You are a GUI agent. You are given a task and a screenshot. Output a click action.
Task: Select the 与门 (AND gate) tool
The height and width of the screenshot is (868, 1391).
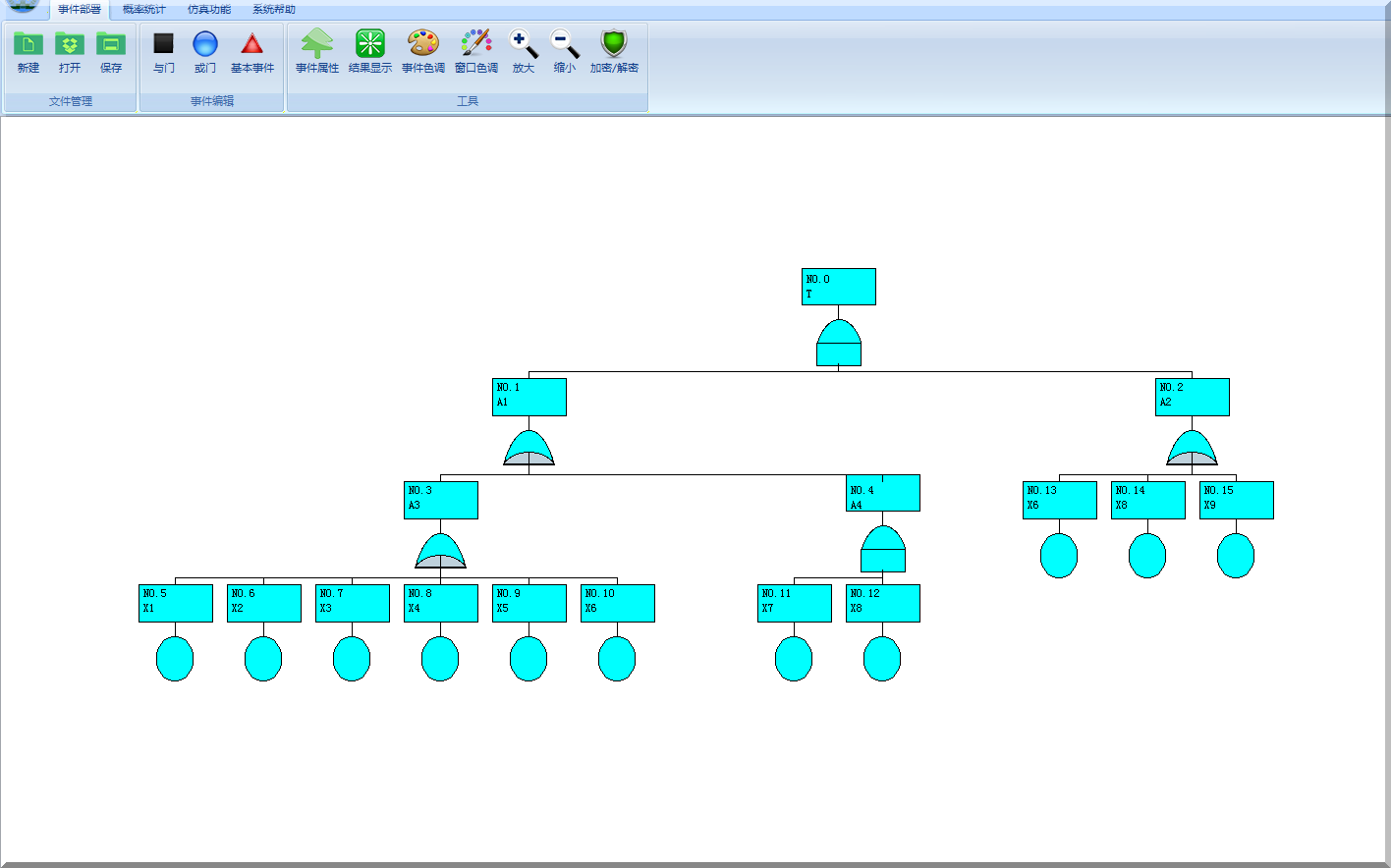click(164, 45)
